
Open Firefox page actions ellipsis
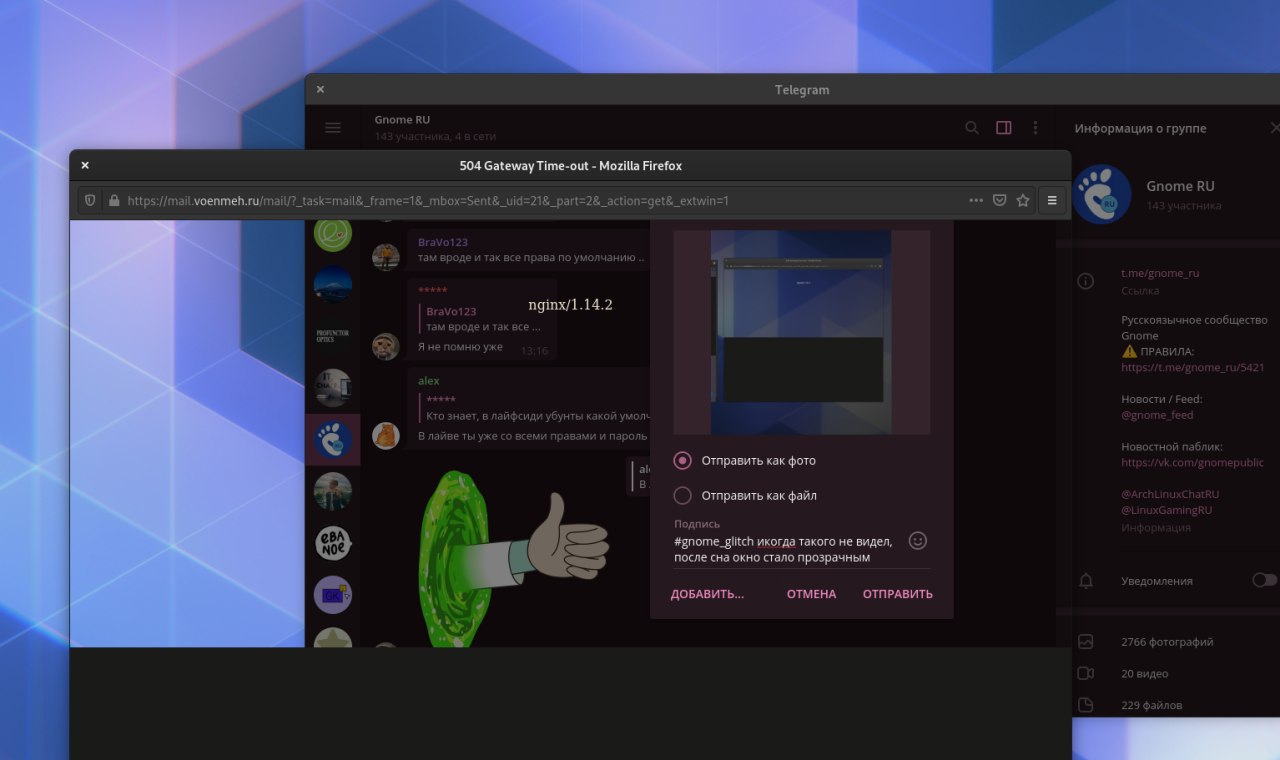[x=976, y=200]
